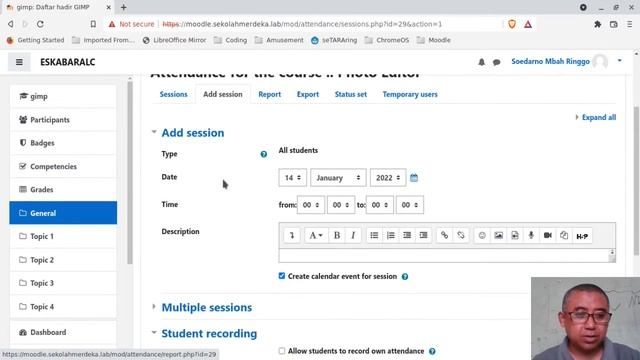Open the day dropdown showing 14
Screen dimensions: 640x360
click(292, 178)
